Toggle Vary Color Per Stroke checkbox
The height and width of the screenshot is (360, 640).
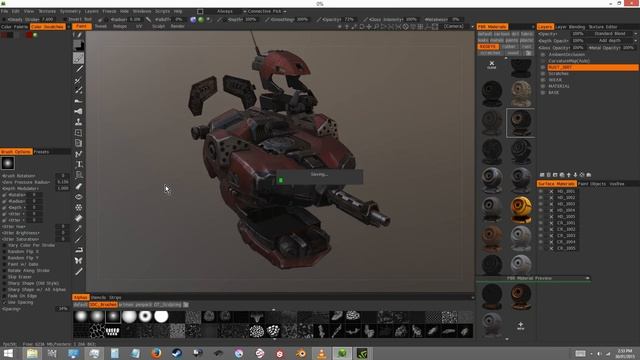point(4,245)
